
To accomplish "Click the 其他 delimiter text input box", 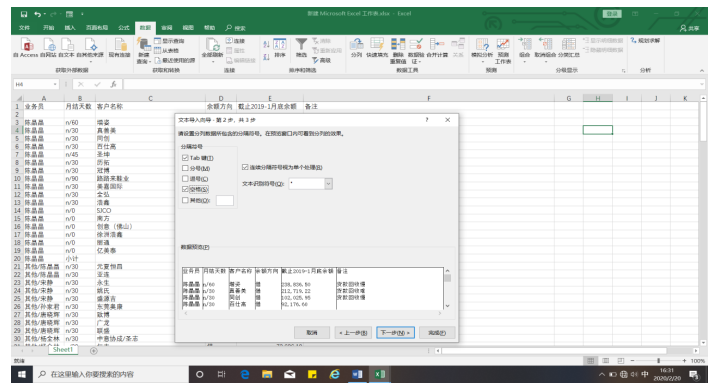I will [x=225, y=200].
